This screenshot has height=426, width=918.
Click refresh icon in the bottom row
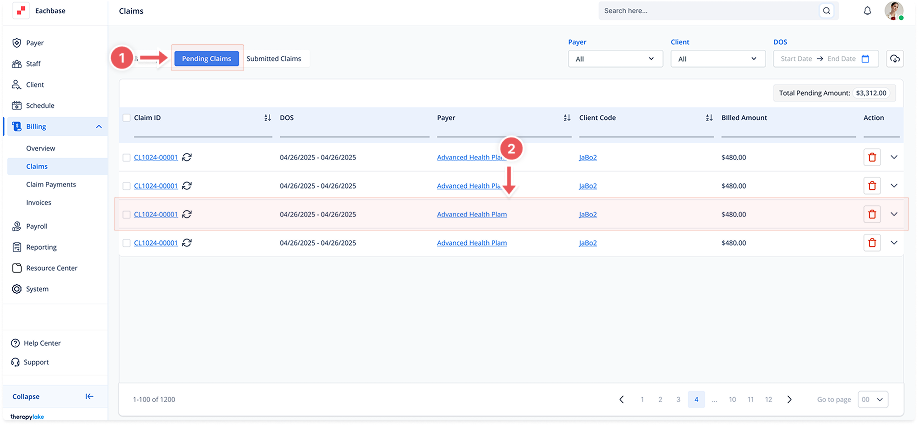pyautogui.click(x=187, y=243)
